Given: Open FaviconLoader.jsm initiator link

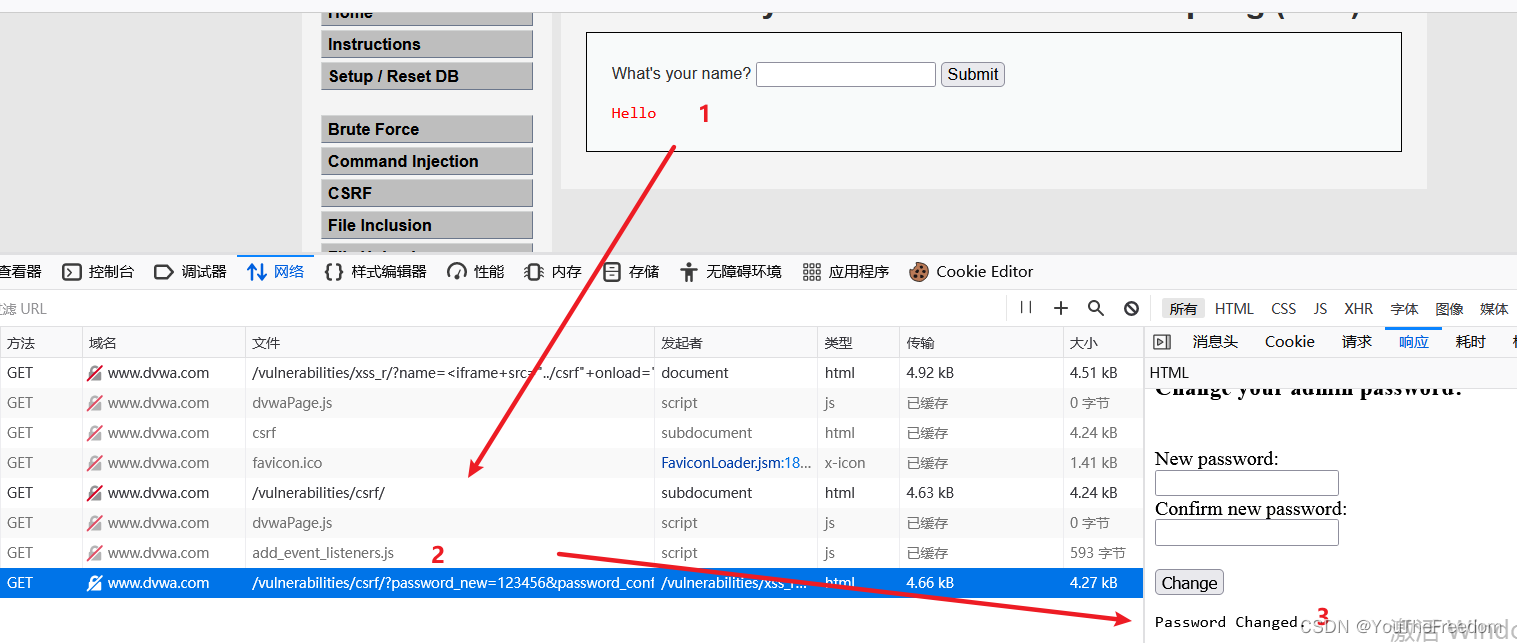Looking at the screenshot, I should click(x=736, y=463).
